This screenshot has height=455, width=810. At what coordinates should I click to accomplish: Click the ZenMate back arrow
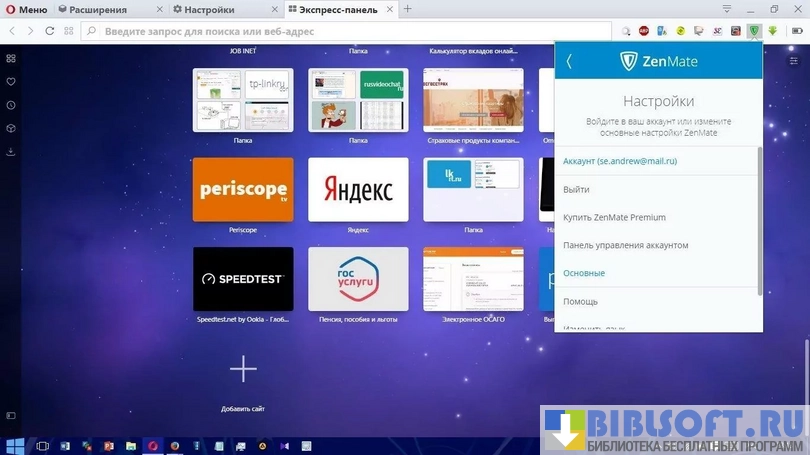(x=569, y=62)
